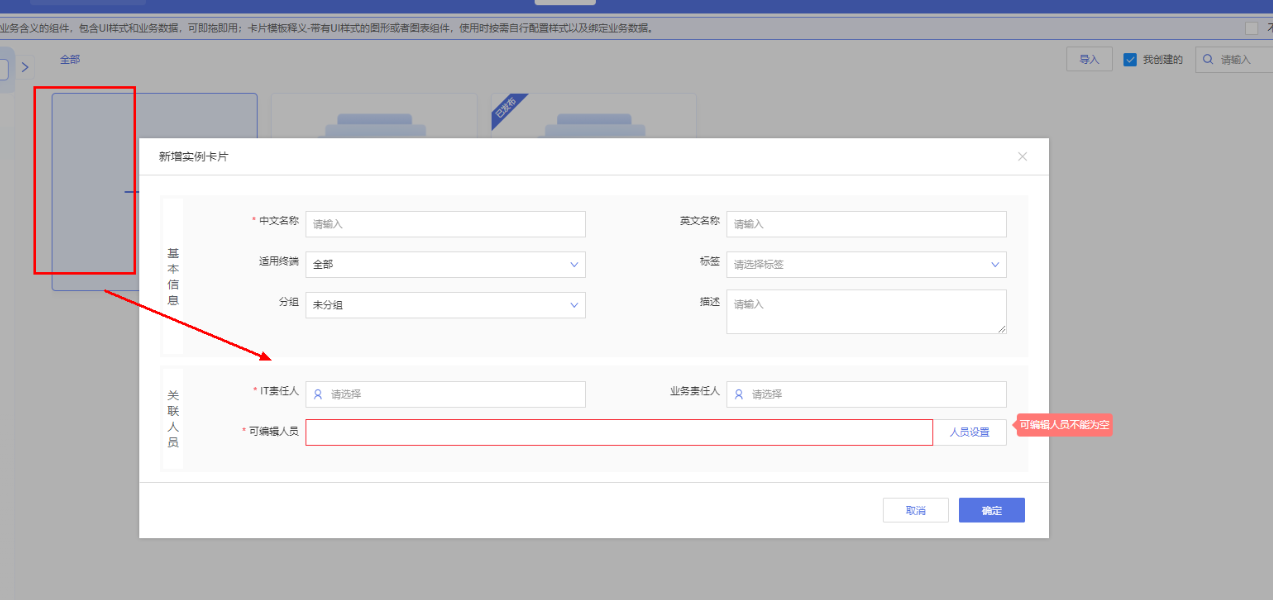Click the person icon in 业务责任人 field

(x=739, y=394)
